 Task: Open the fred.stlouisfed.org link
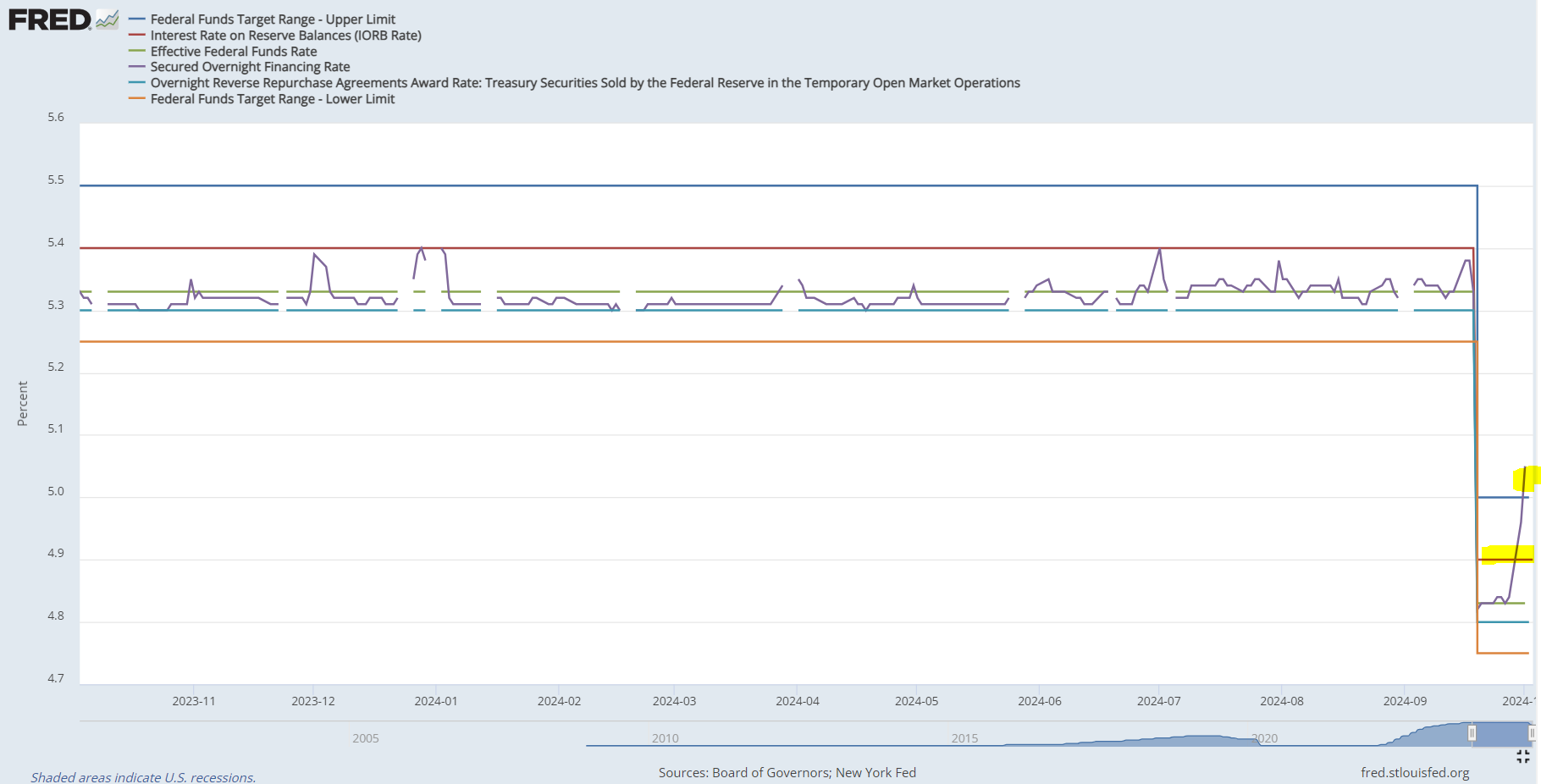[x=1414, y=772]
